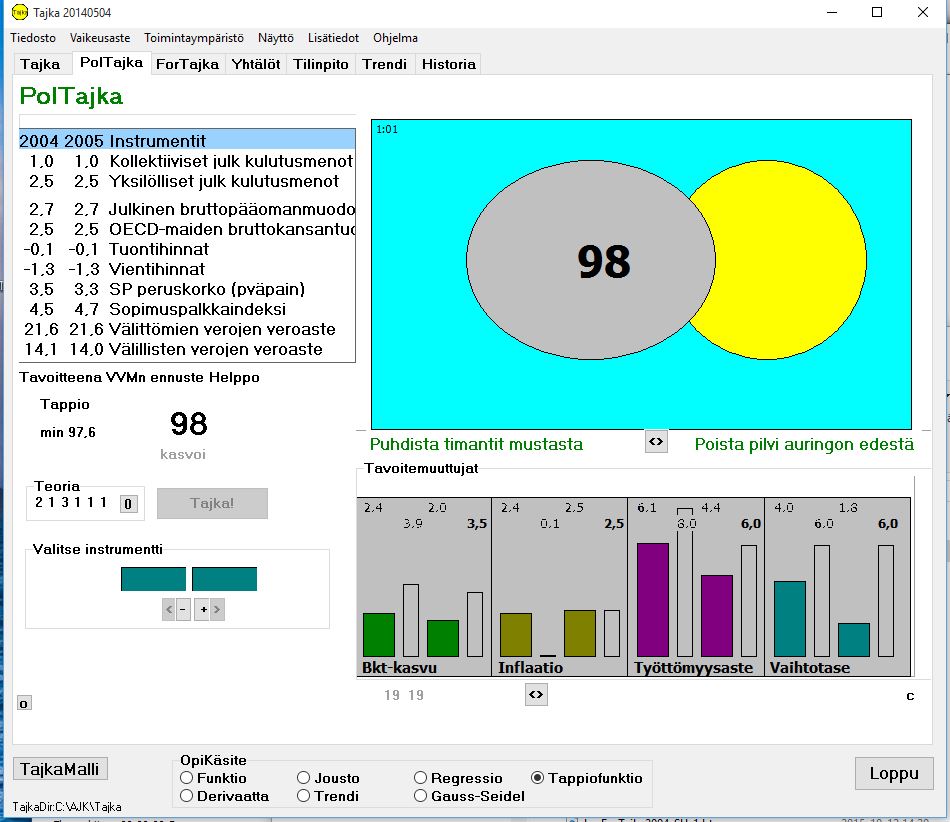Open the Vaikeusaste menu
The width and height of the screenshot is (950, 822).
pos(100,38)
